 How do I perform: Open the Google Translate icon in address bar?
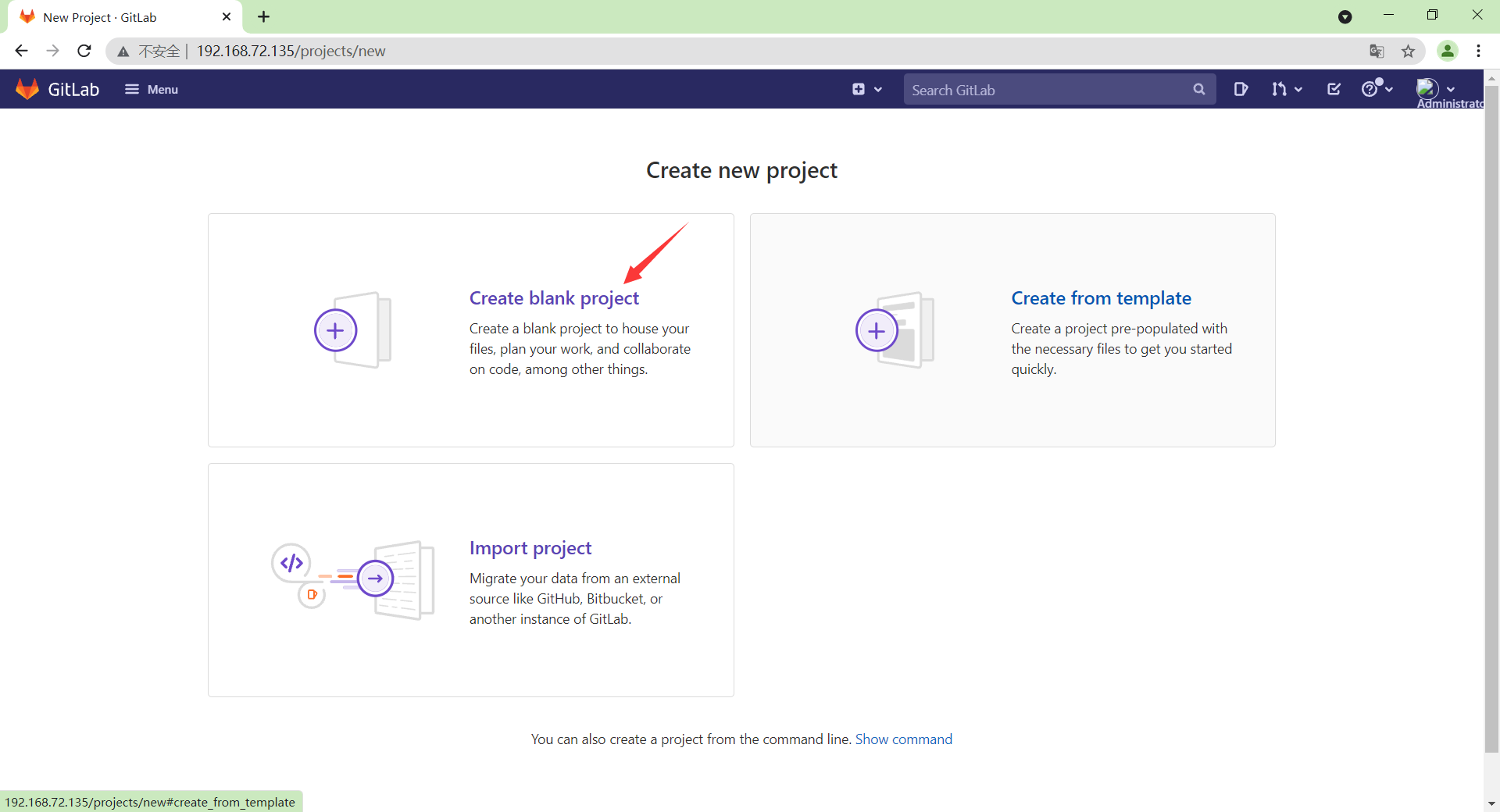tap(1377, 51)
